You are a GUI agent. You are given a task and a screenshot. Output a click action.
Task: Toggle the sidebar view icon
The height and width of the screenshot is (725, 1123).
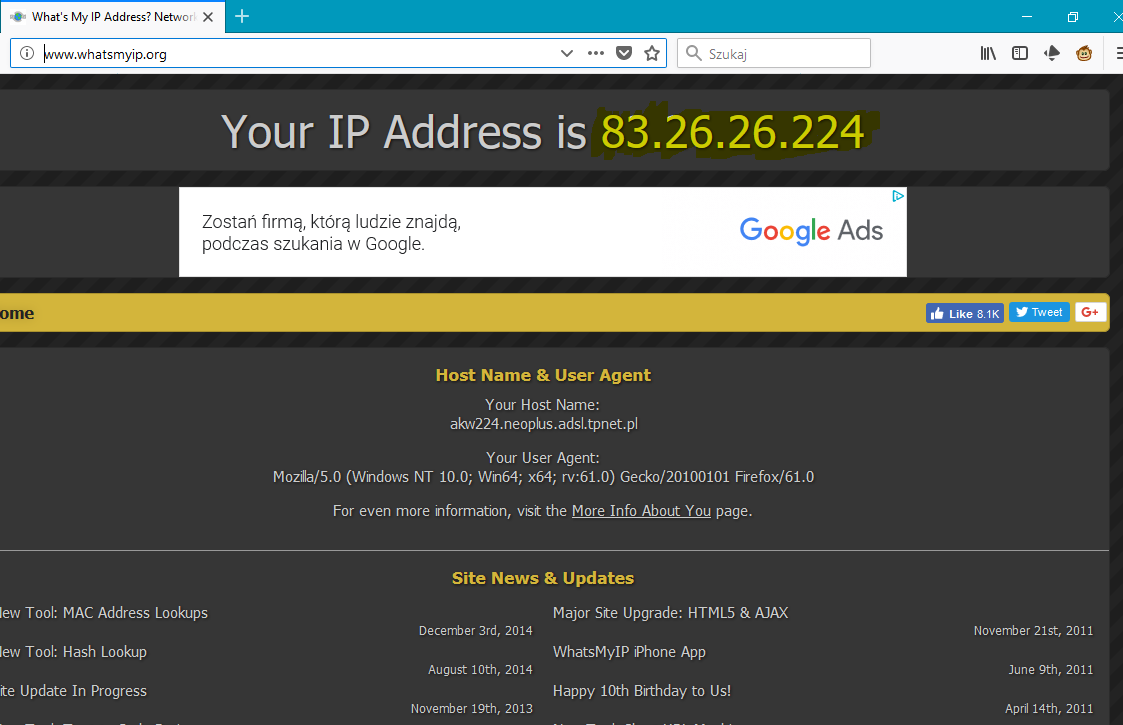click(1020, 54)
